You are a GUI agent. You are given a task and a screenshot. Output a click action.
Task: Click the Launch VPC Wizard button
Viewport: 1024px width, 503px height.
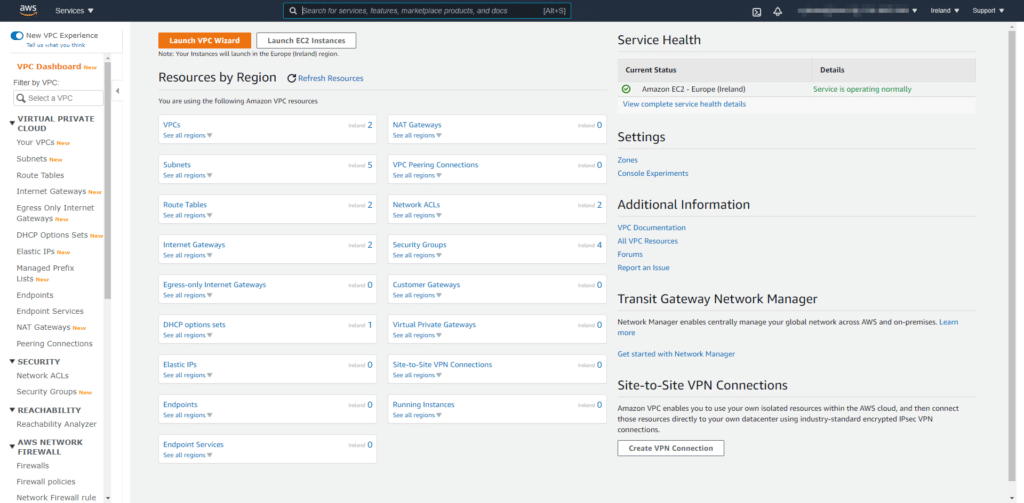(x=204, y=41)
